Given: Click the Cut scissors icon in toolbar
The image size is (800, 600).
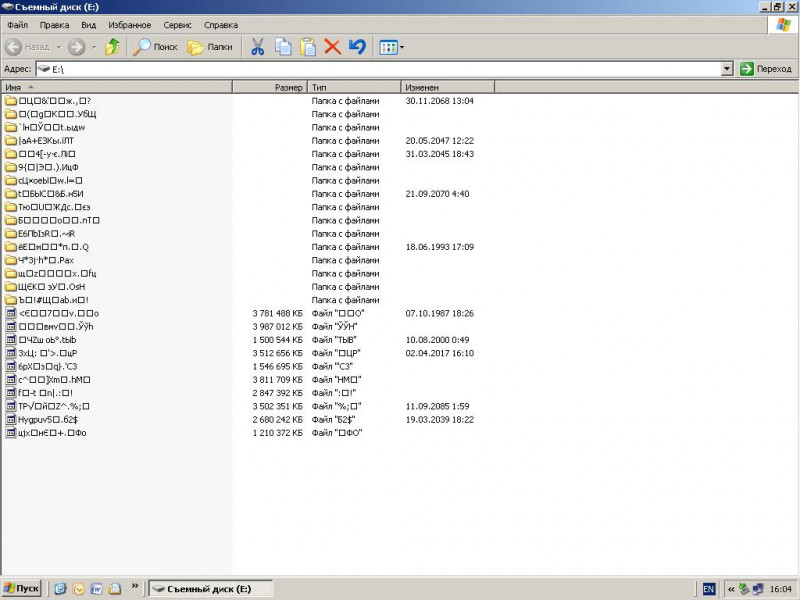Looking at the screenshot, I should tap(257, 47).
